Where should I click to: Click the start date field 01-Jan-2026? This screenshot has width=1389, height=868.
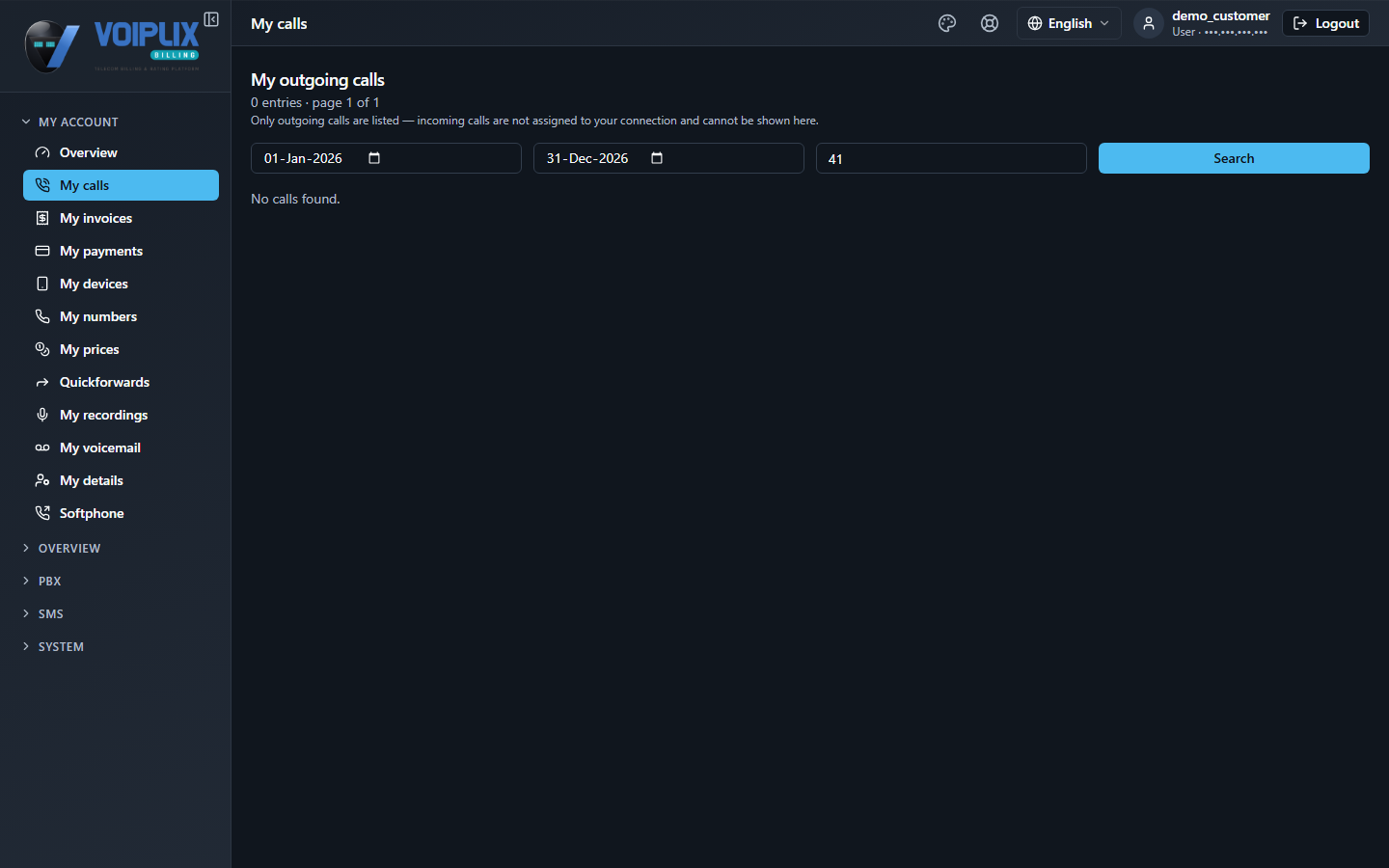coord(386,158)
